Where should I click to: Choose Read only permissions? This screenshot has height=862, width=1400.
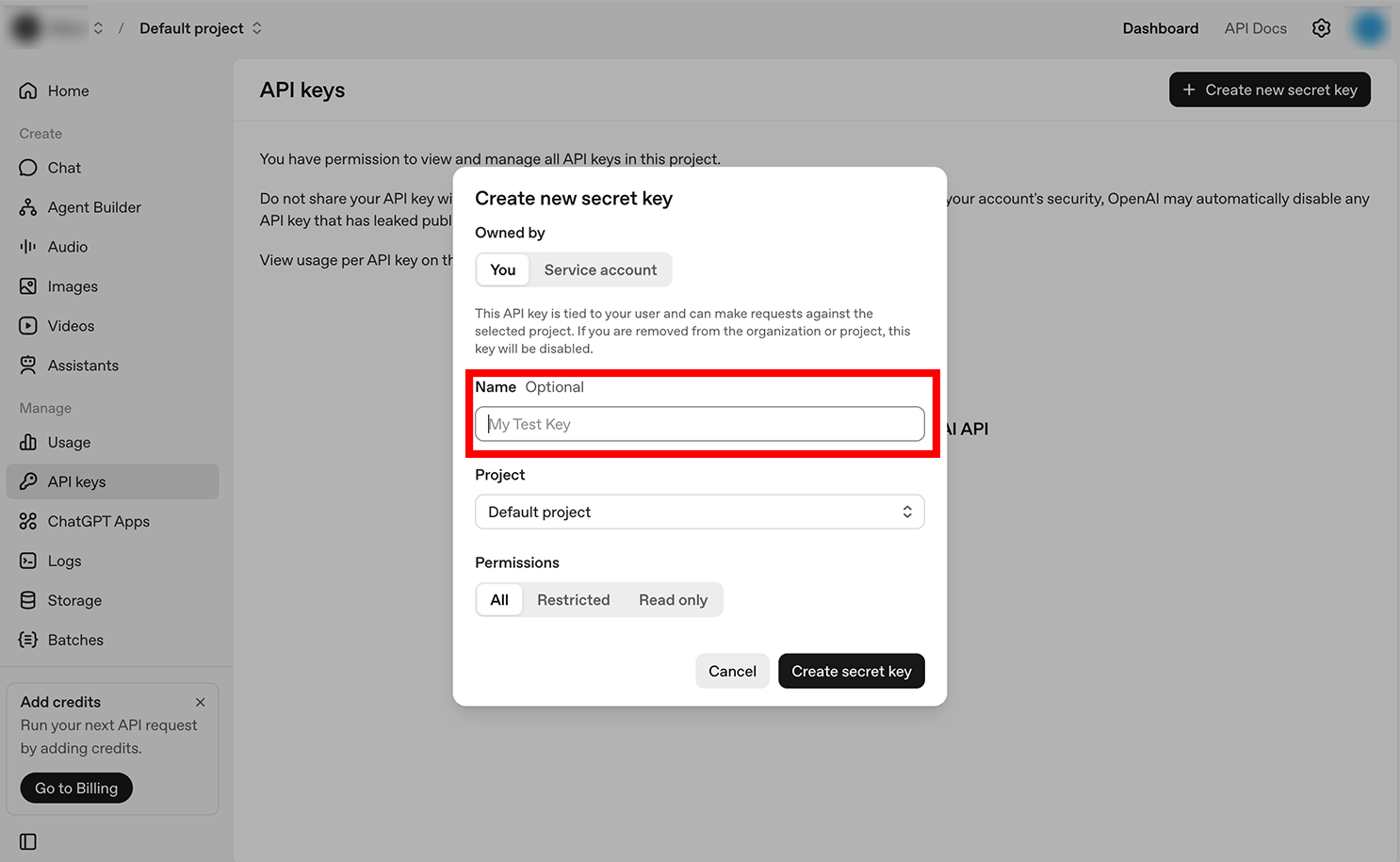(673, 600)
